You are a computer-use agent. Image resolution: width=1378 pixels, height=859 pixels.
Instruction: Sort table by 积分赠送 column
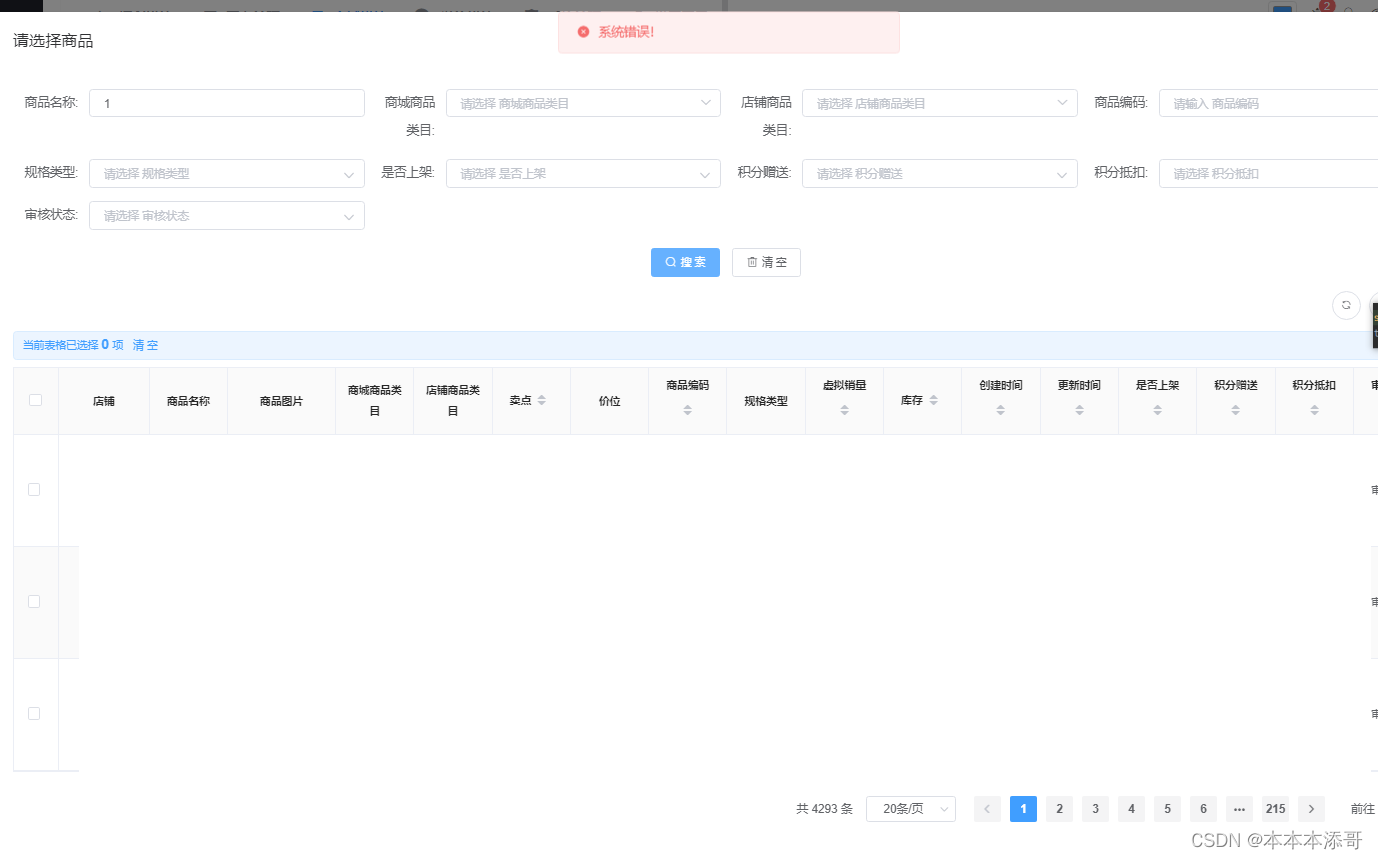1235,409
